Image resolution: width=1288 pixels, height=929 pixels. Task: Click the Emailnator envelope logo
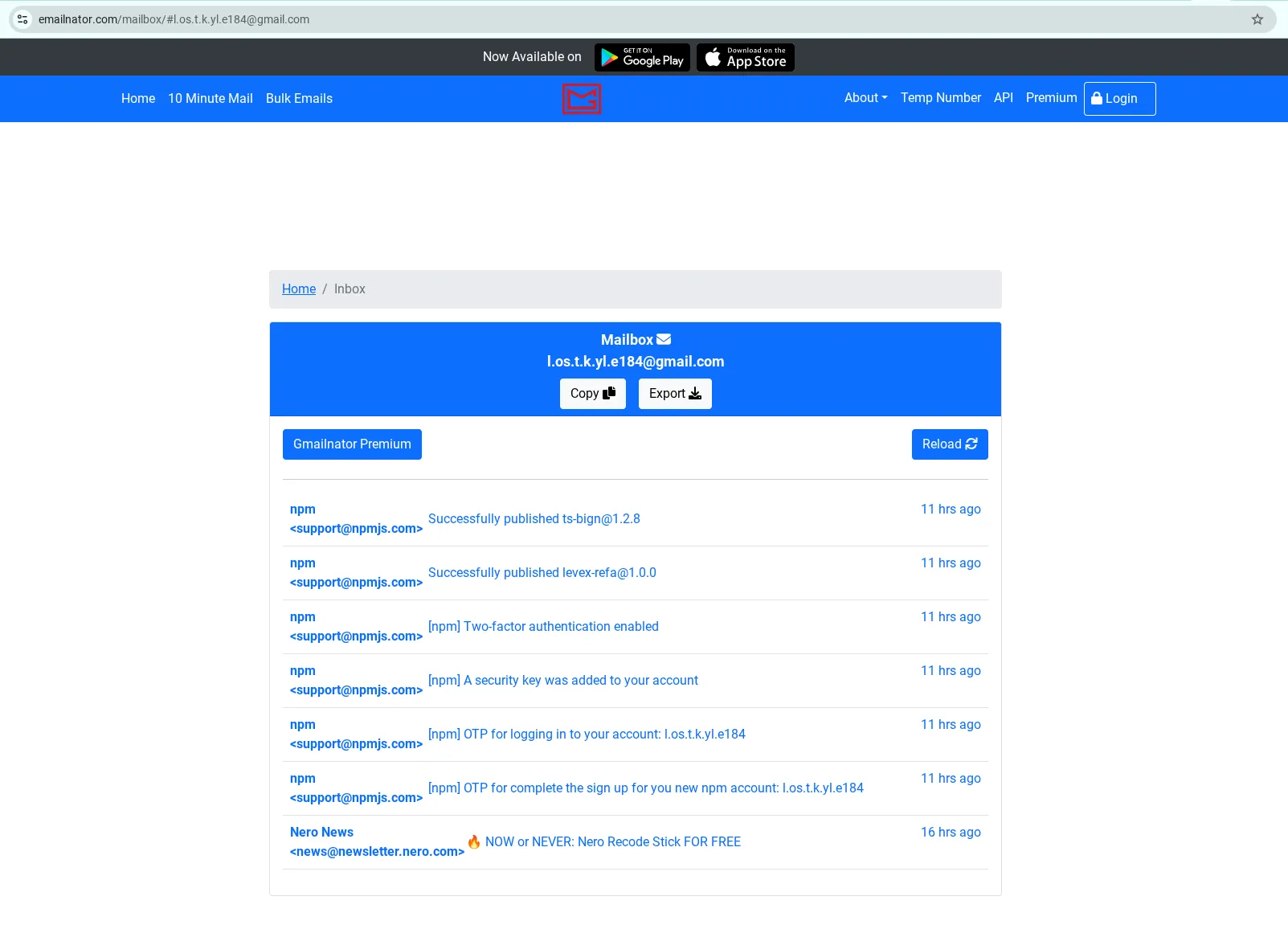[x=581, y=98]
